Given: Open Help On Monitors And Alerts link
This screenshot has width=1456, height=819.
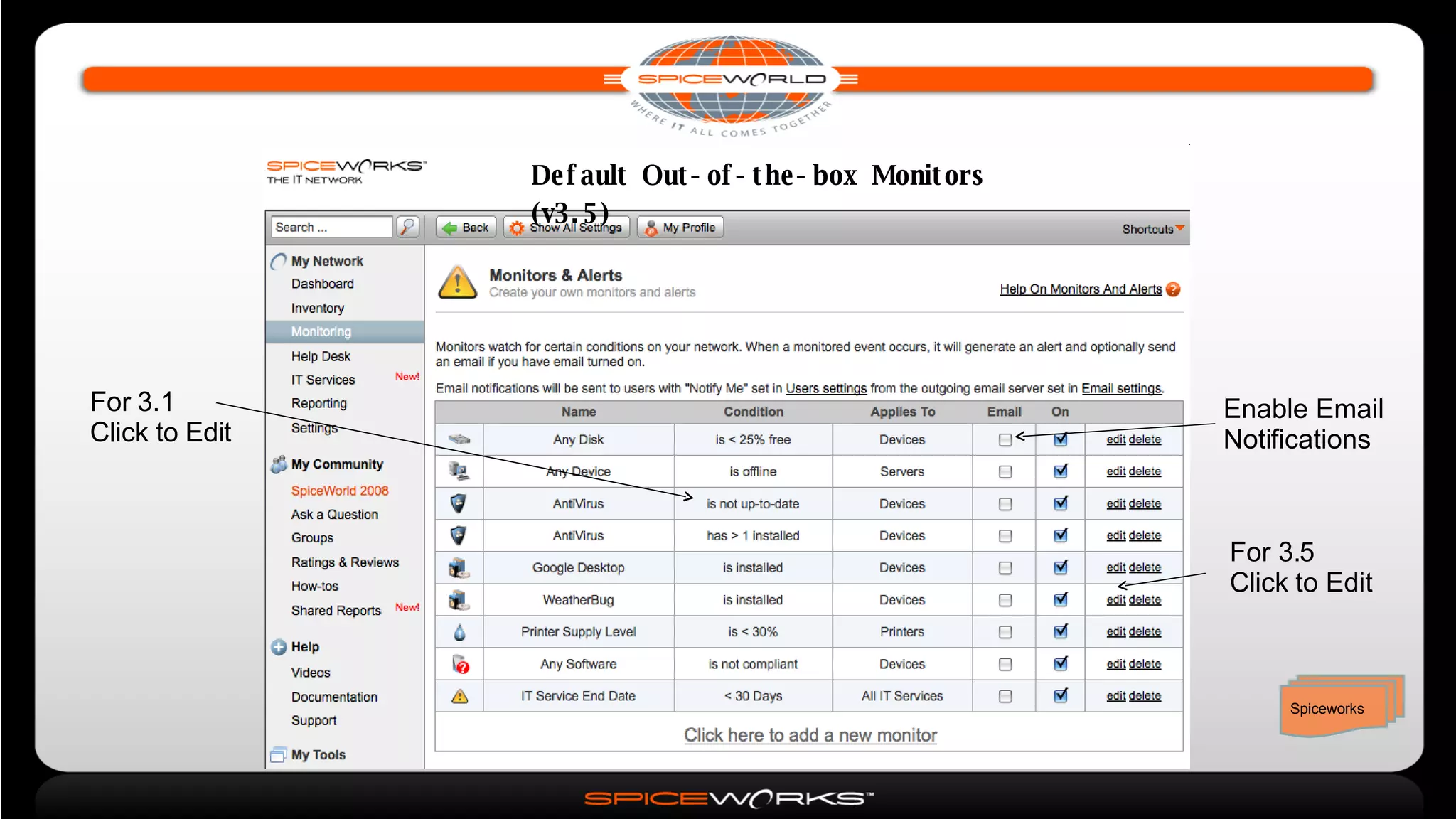Looking at the screenshot, I should (x=1081, y=289).
